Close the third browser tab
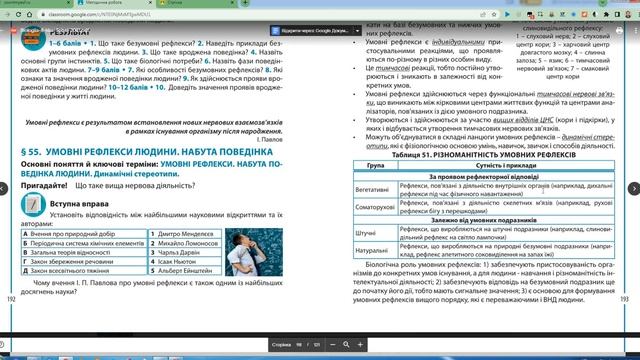 232,3
